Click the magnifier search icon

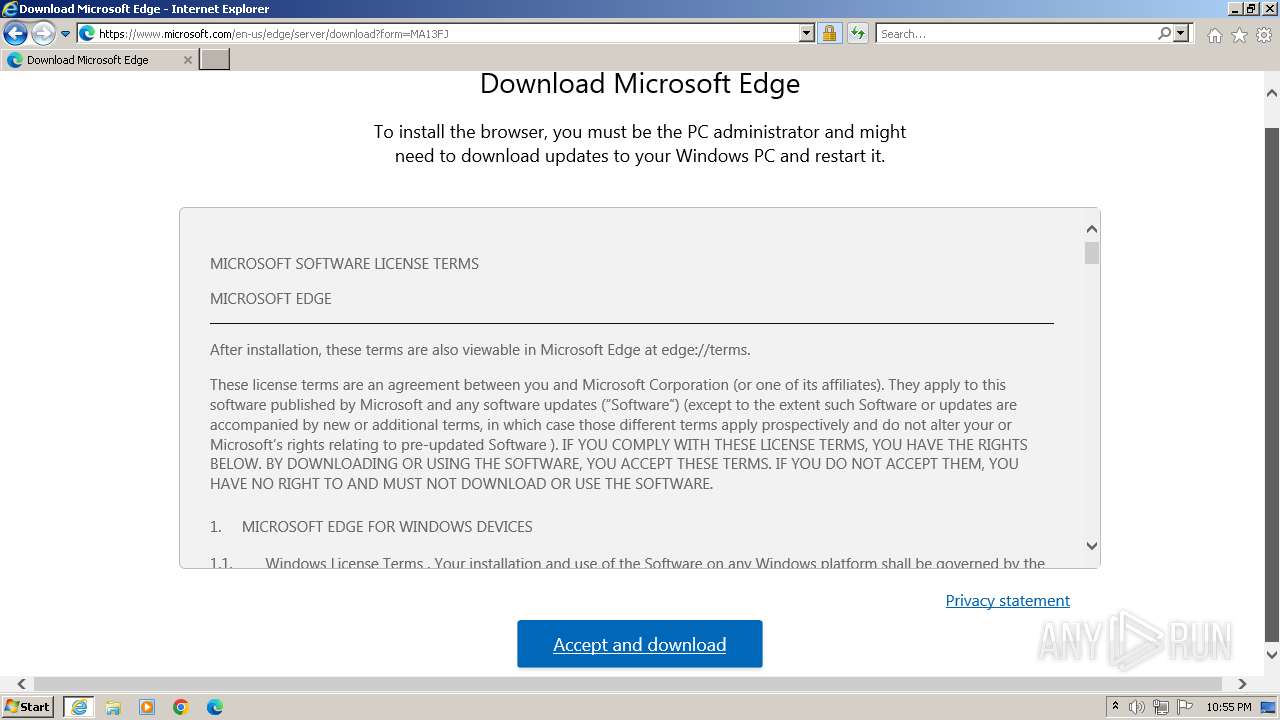[x=1164, y=33]
